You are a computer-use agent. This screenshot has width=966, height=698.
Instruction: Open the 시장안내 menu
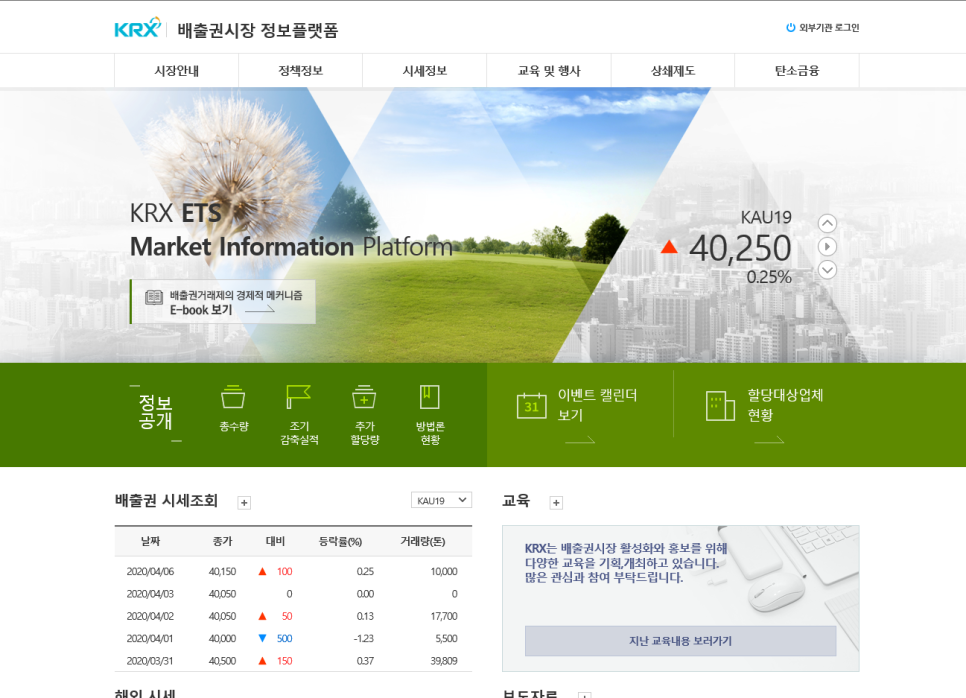(176, 71)
